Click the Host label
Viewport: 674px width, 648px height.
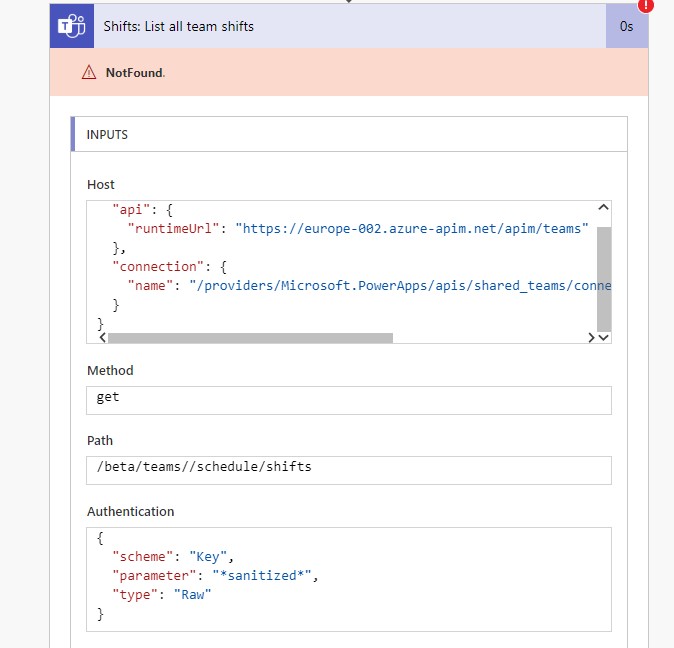tap(101, 185)
